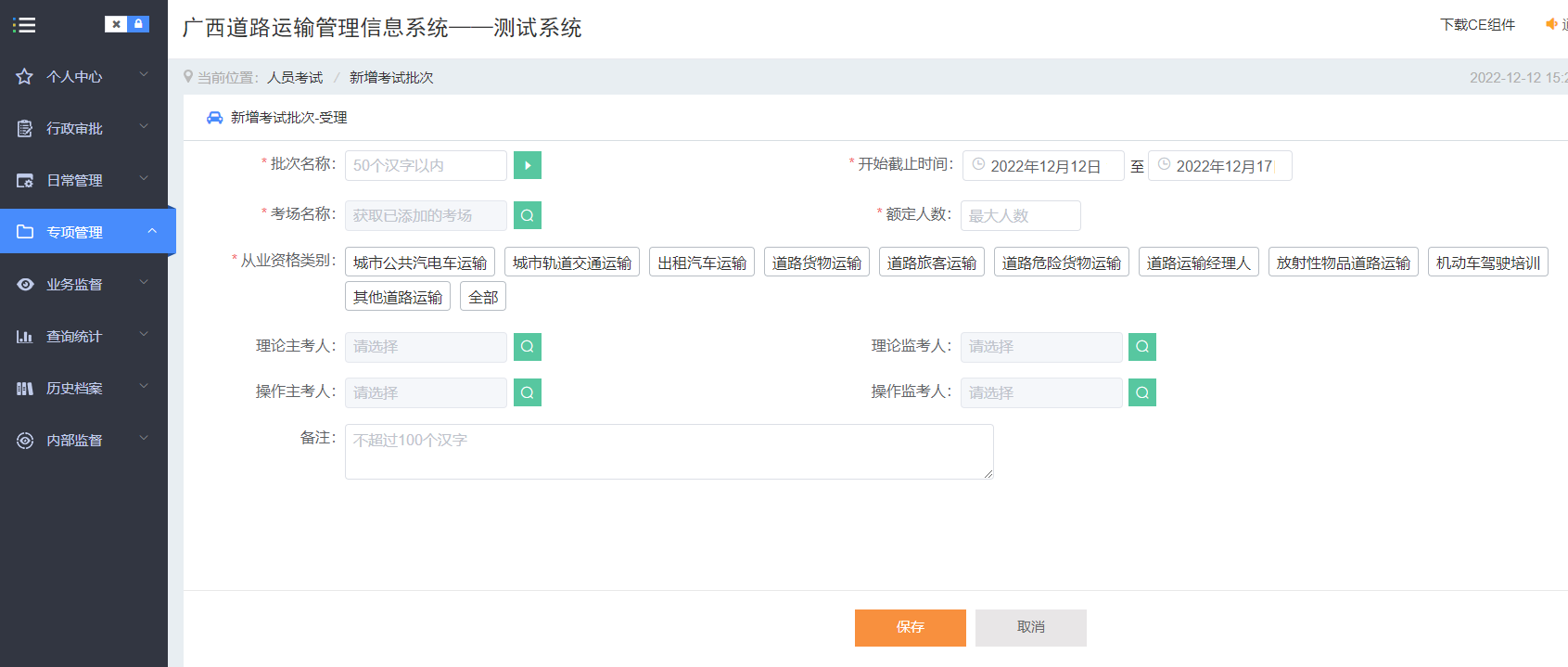Image resolution: width=1568 pixels, height=667 pixels.
Task: Click the search icon beside 操作主考人
Action: [x=527, y=392]
